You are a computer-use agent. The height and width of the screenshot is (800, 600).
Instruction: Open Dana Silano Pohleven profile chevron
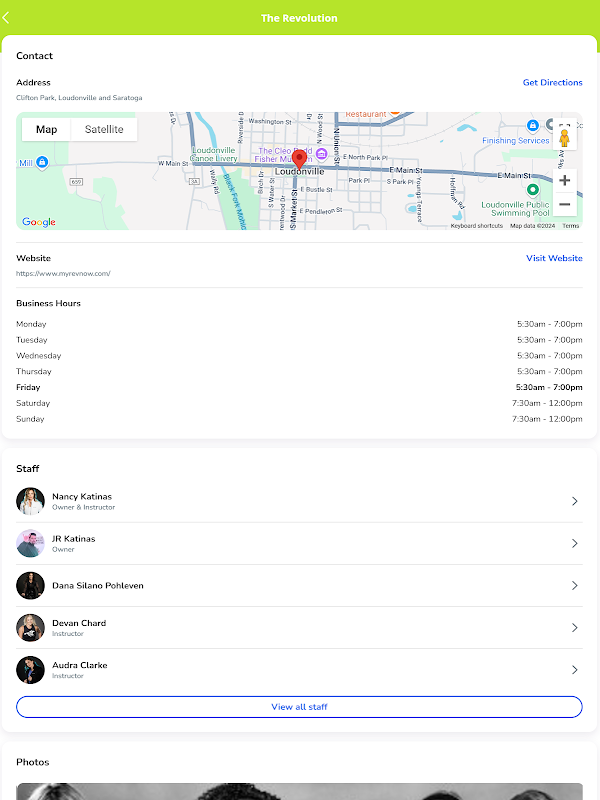point(574,585)
